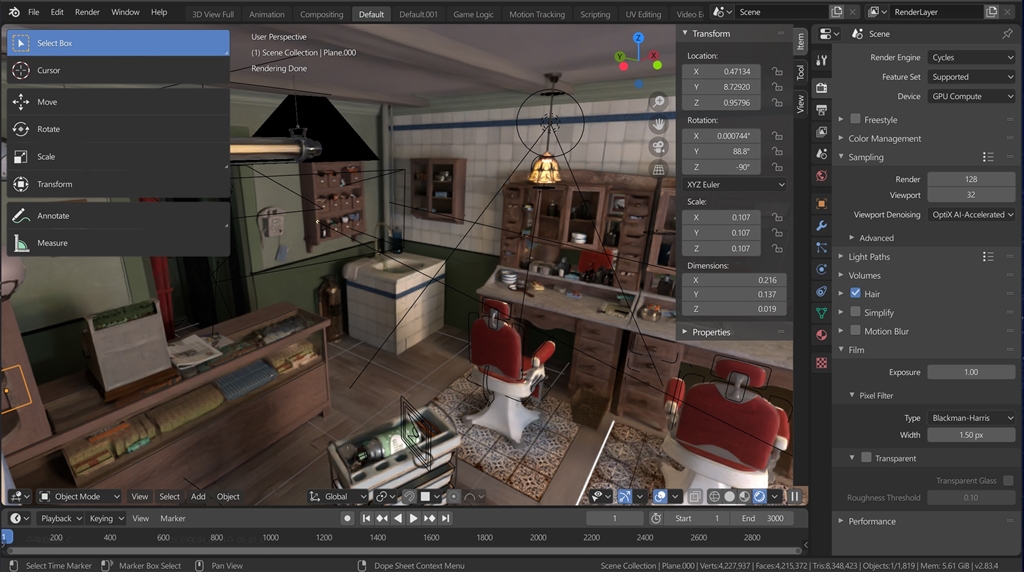
Task: Click the Exposure value slider
Action: pyautogui.click(x=970, y=372)
